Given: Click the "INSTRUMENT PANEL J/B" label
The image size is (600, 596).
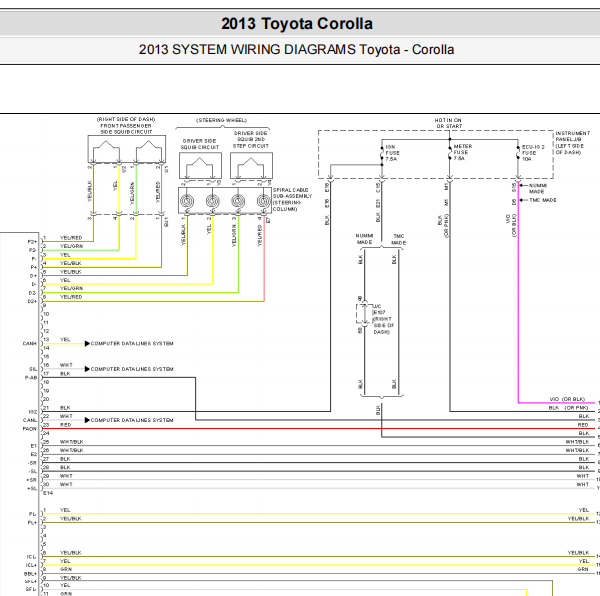Looking at the screenshot, I should pos(572,136).
